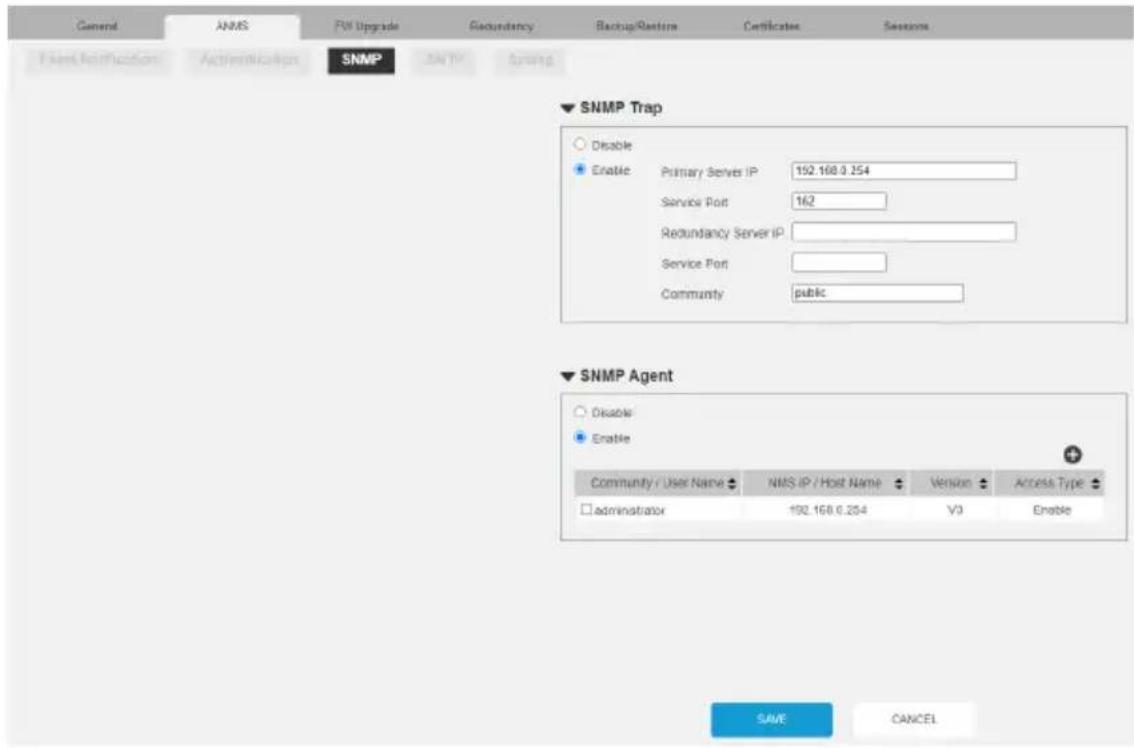Focus the empty redundancy Service Port field
Viewport: 1134px width, 748px height.
839,263
